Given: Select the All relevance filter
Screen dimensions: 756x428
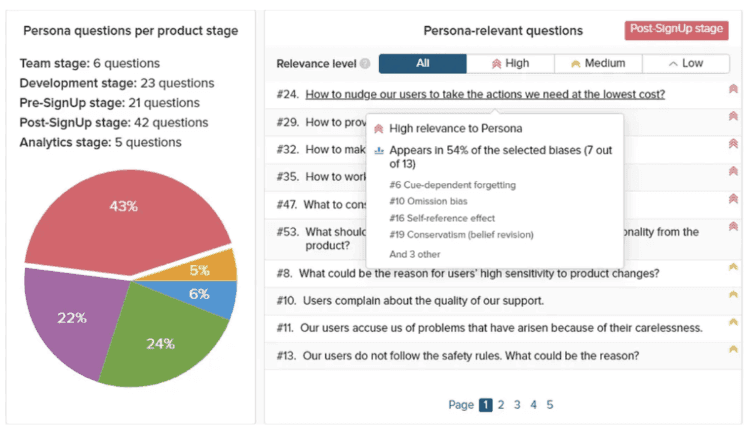Looking at the screenshot, I should (x=423, y=64).
